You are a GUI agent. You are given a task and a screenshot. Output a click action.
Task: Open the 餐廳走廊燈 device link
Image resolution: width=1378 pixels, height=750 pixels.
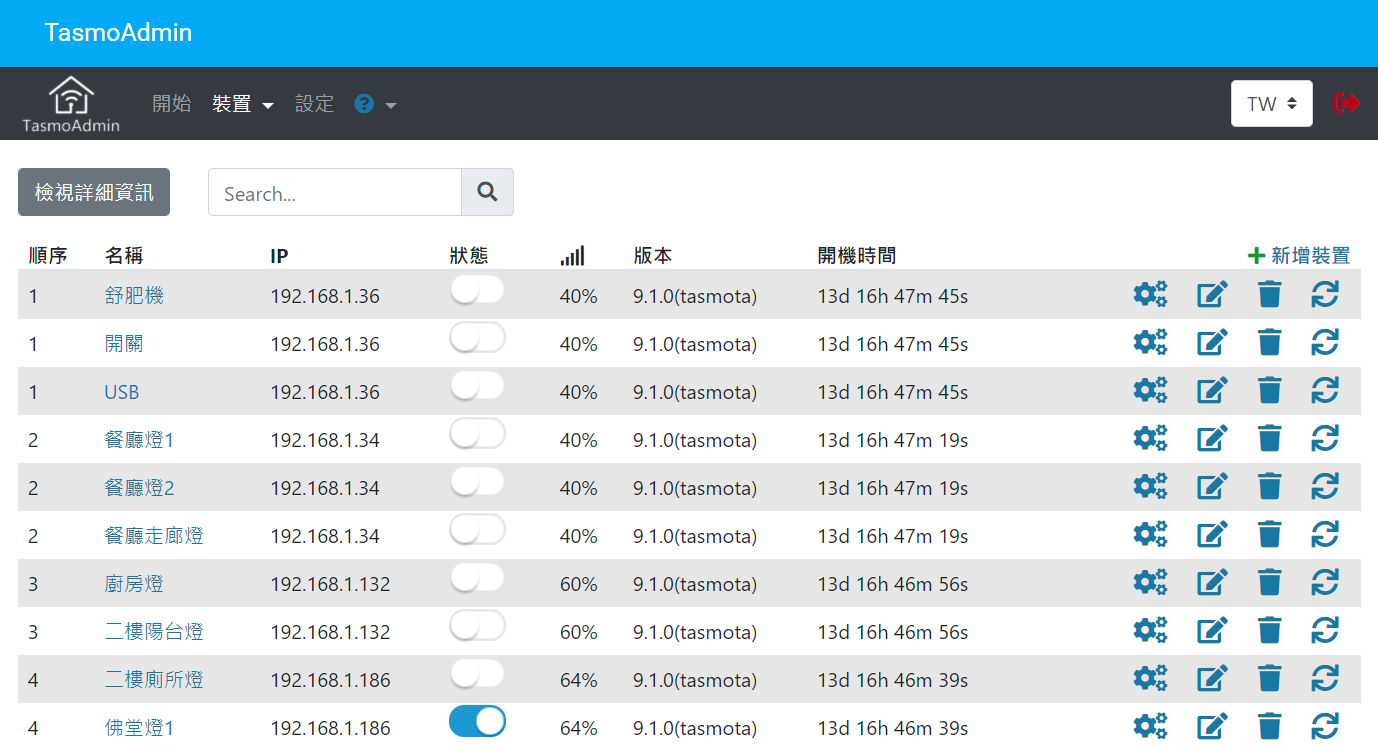click(154, 536)
